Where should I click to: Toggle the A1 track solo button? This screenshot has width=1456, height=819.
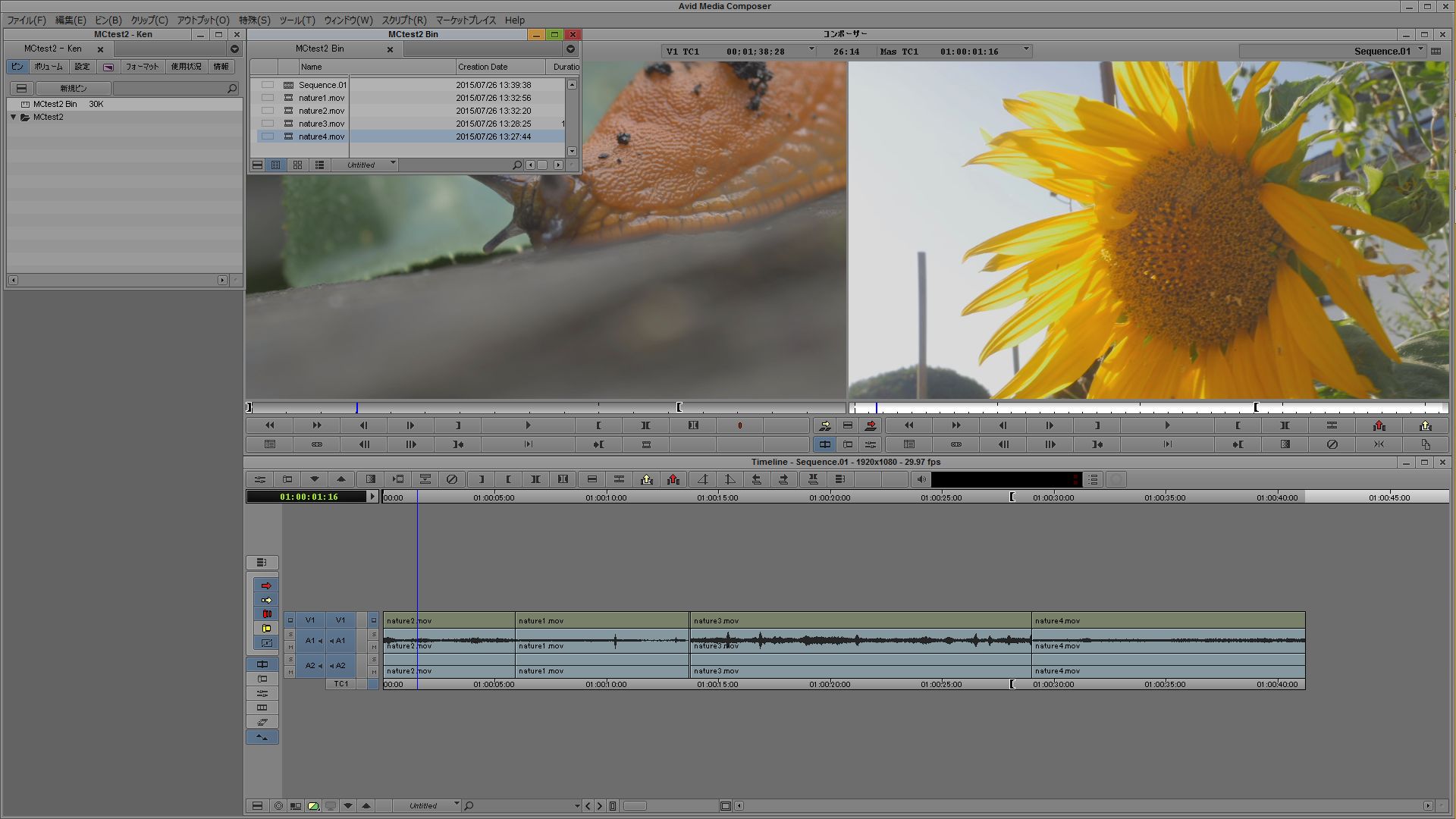point(373,634)
